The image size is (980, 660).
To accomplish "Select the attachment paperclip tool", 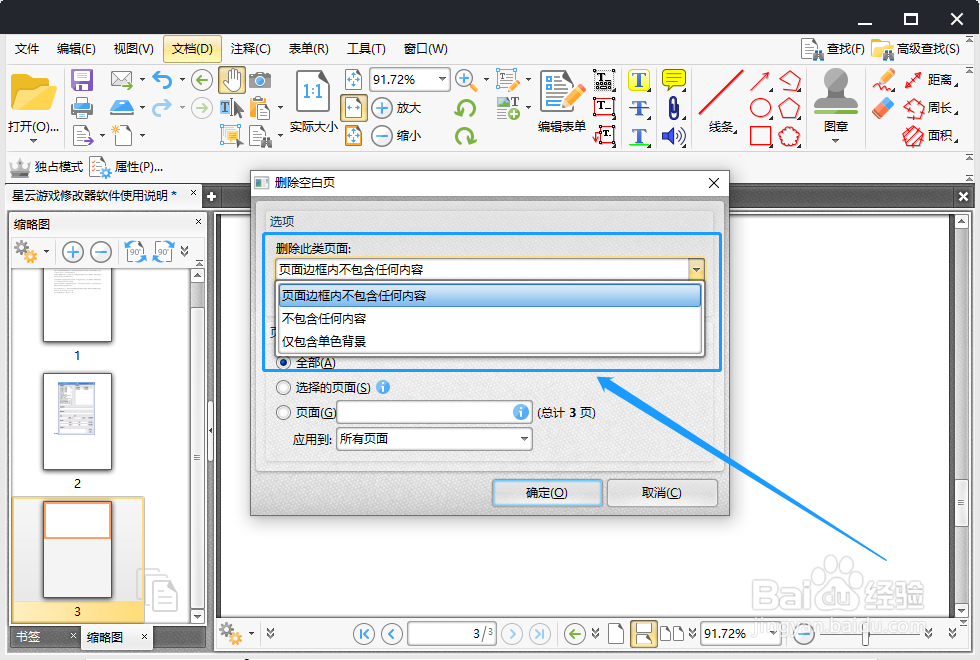I will (x=672, y=108).
